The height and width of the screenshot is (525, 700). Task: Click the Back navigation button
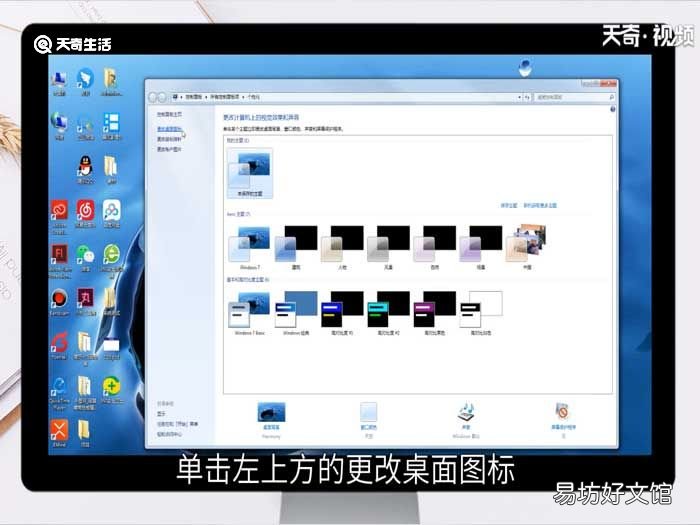pyautogui.click(x=153, y=97)
